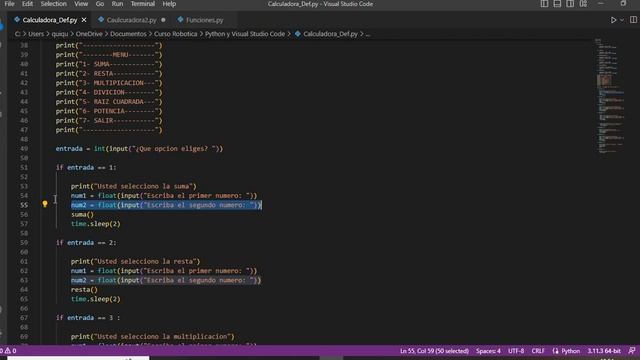The height and width of the screenshot is (360, 640).
Task: Close the Calculadora_Def.py tab
Action: point(84,20)
